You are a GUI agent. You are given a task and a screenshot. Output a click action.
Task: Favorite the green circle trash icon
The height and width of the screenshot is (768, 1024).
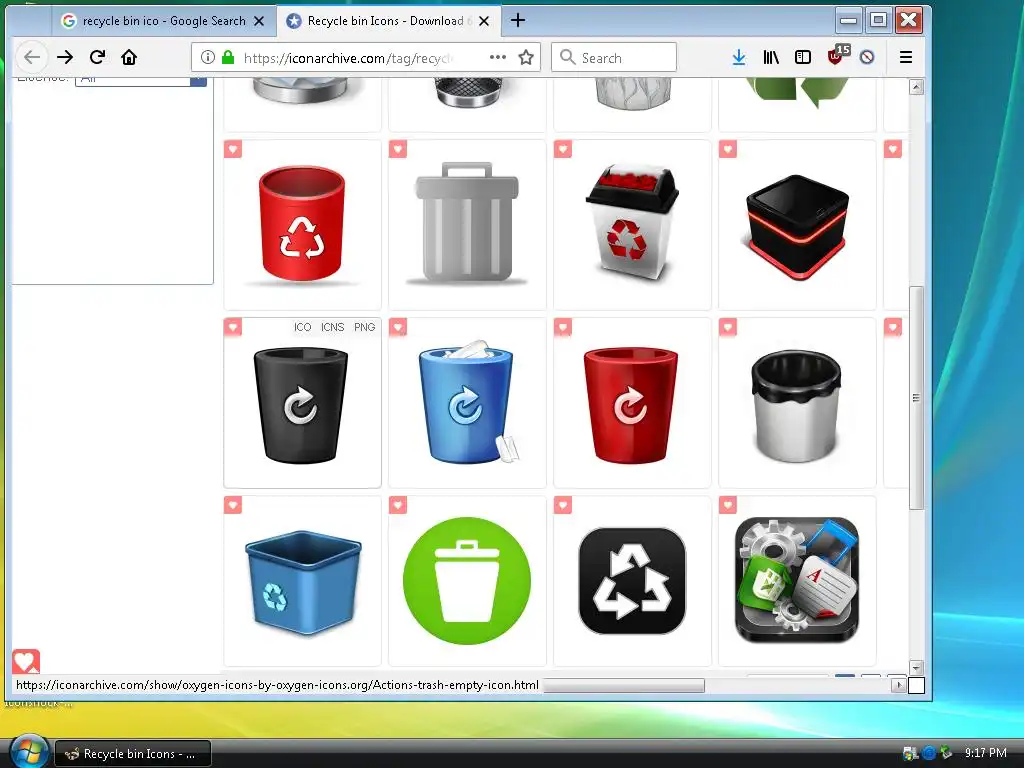point(398,505)
